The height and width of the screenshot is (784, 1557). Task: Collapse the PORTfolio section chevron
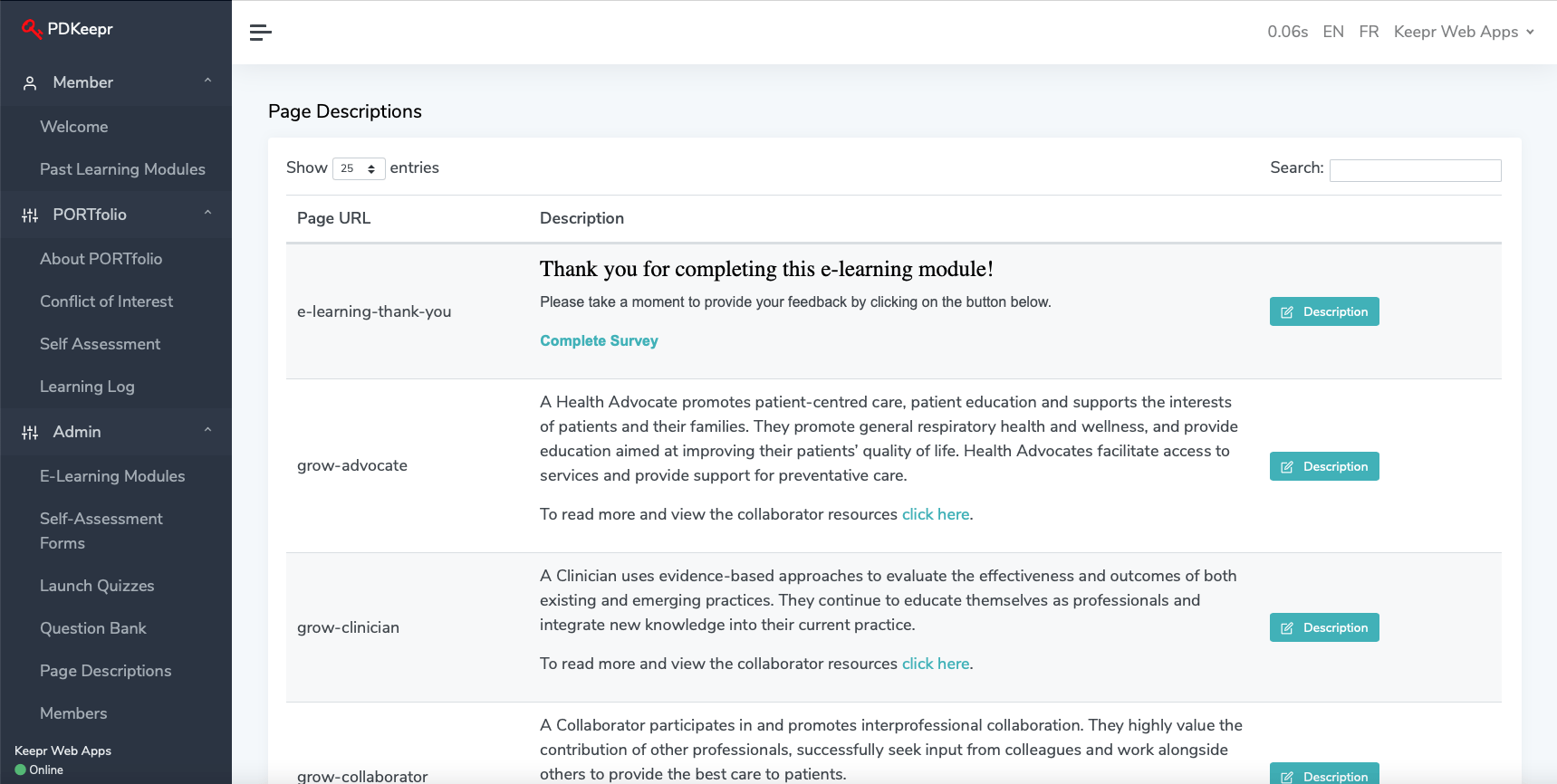207,214
